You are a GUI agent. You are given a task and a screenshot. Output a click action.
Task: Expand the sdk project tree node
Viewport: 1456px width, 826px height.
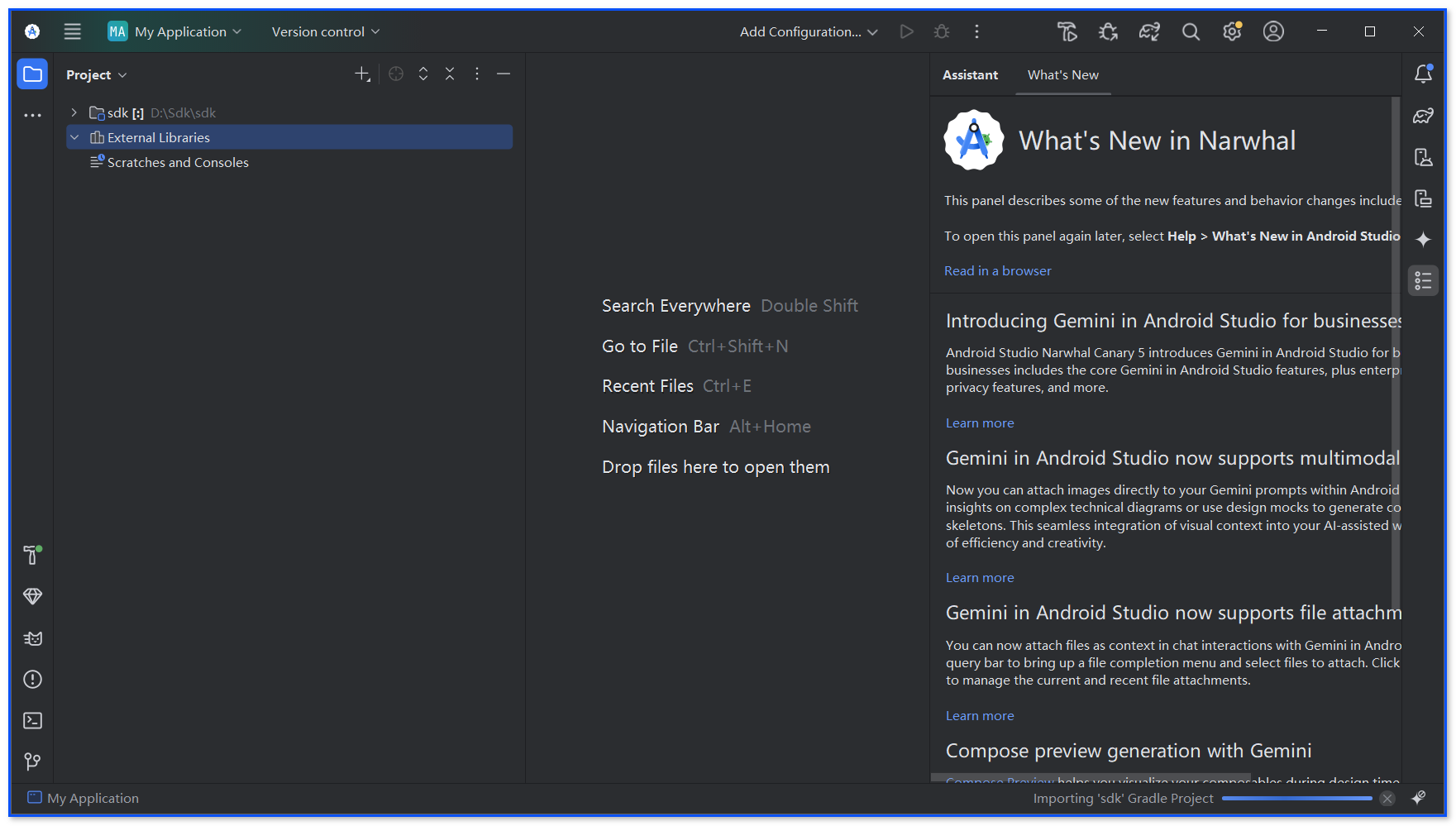click(x=74, y=112)
